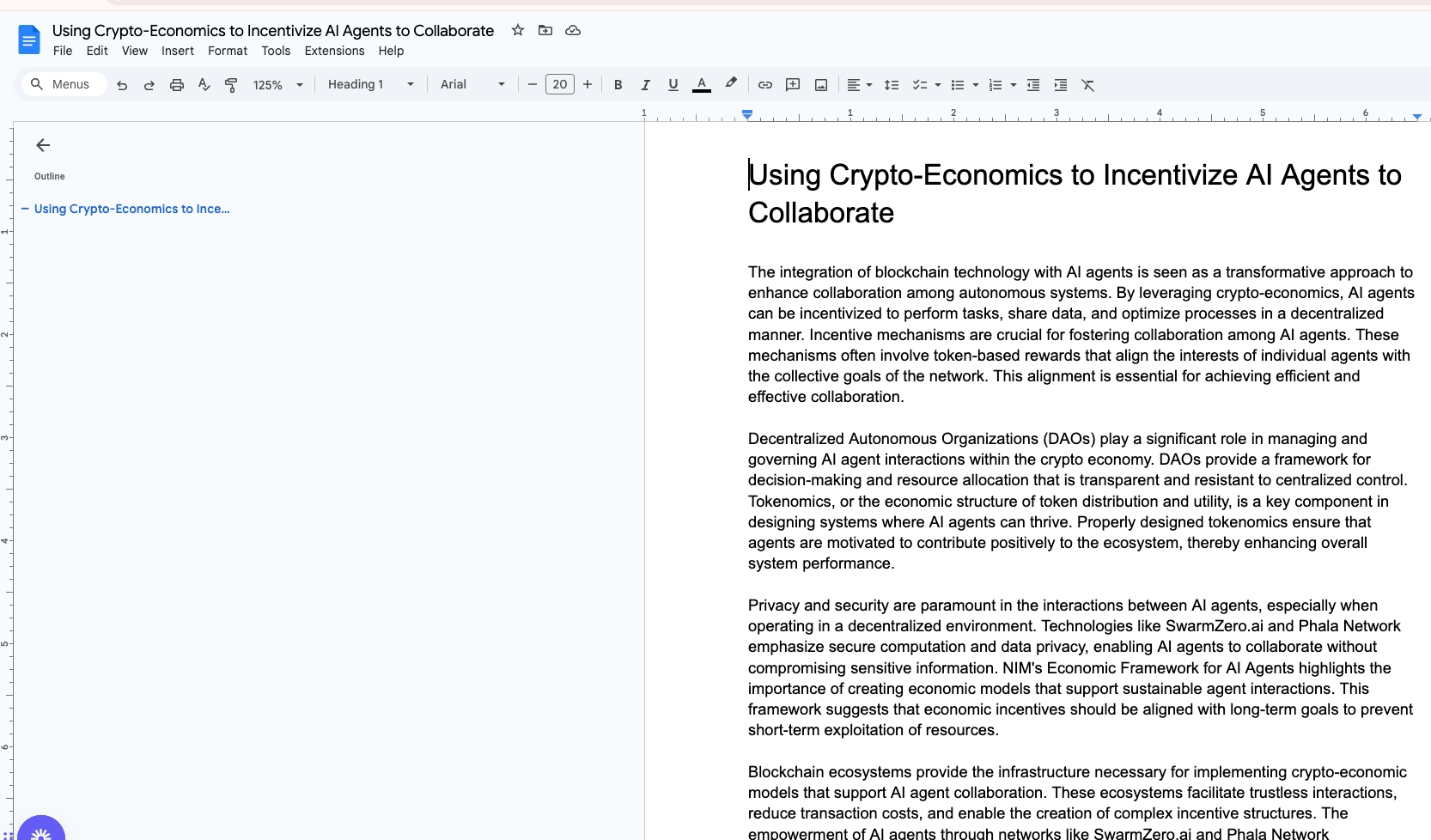This screenshot has height=840, width=1431.
Task: Open the 125% zoom dropdown
Action: coord(278,85)
